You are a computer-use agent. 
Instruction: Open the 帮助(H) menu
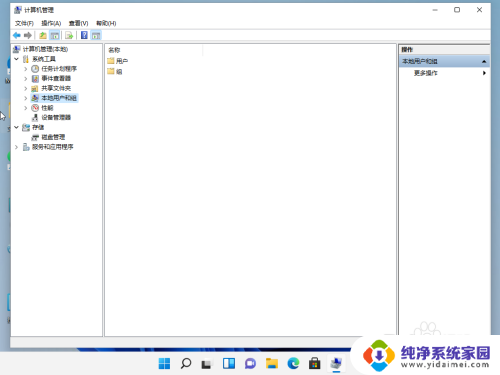pyautogui.click(x=106, y=23)
